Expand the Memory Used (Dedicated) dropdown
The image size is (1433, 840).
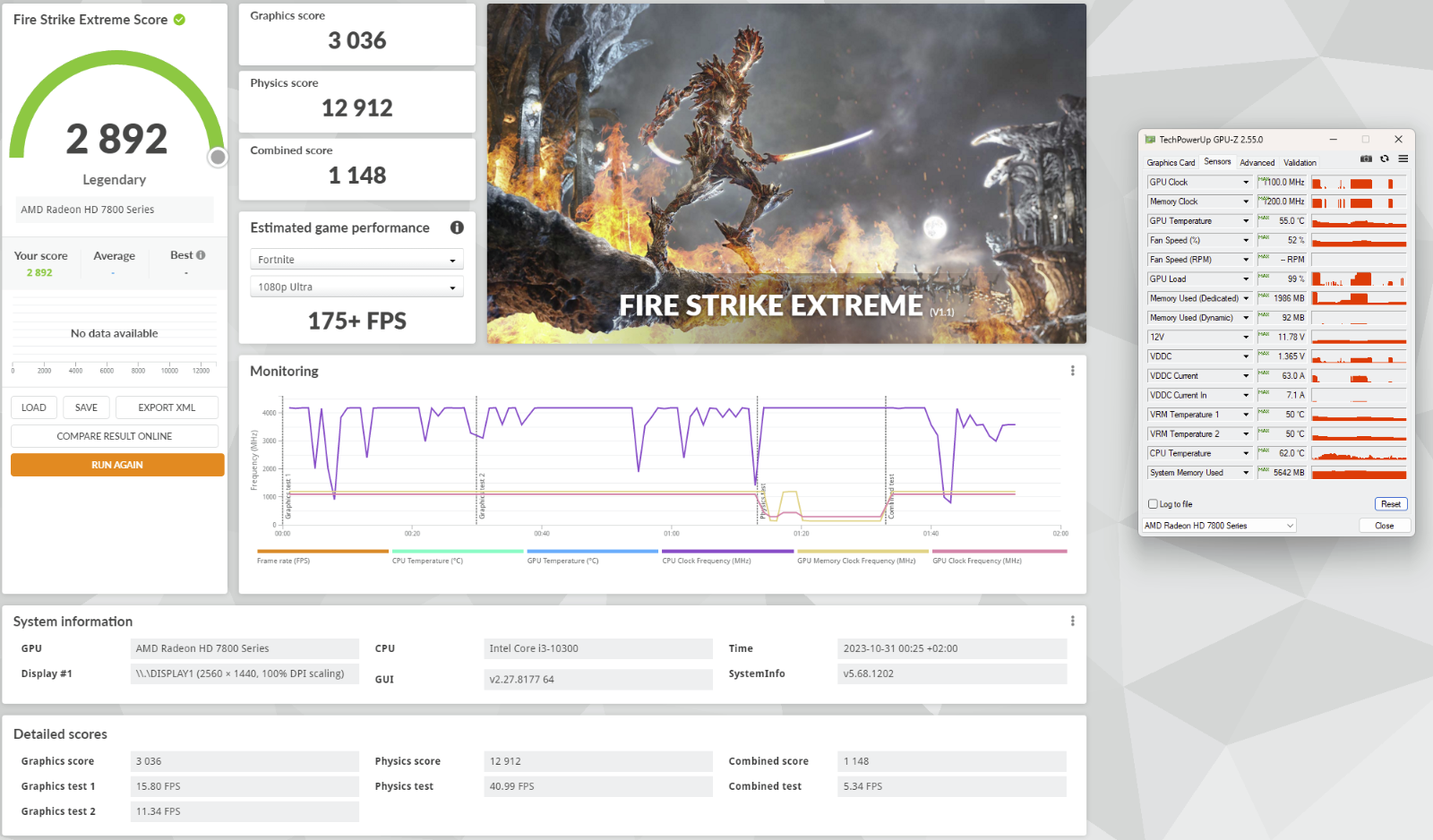click(x=1245, y=298)
